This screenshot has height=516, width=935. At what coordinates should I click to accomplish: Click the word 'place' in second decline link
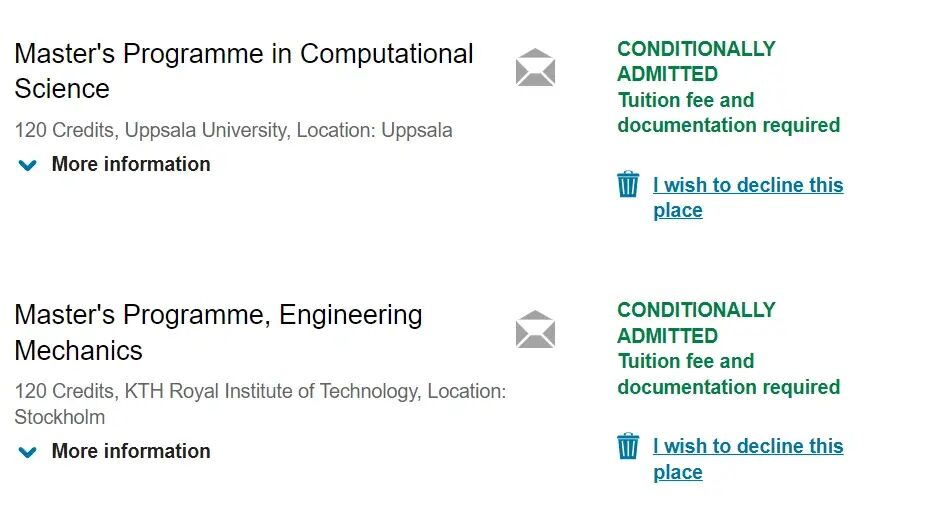(x=677, y=472)
